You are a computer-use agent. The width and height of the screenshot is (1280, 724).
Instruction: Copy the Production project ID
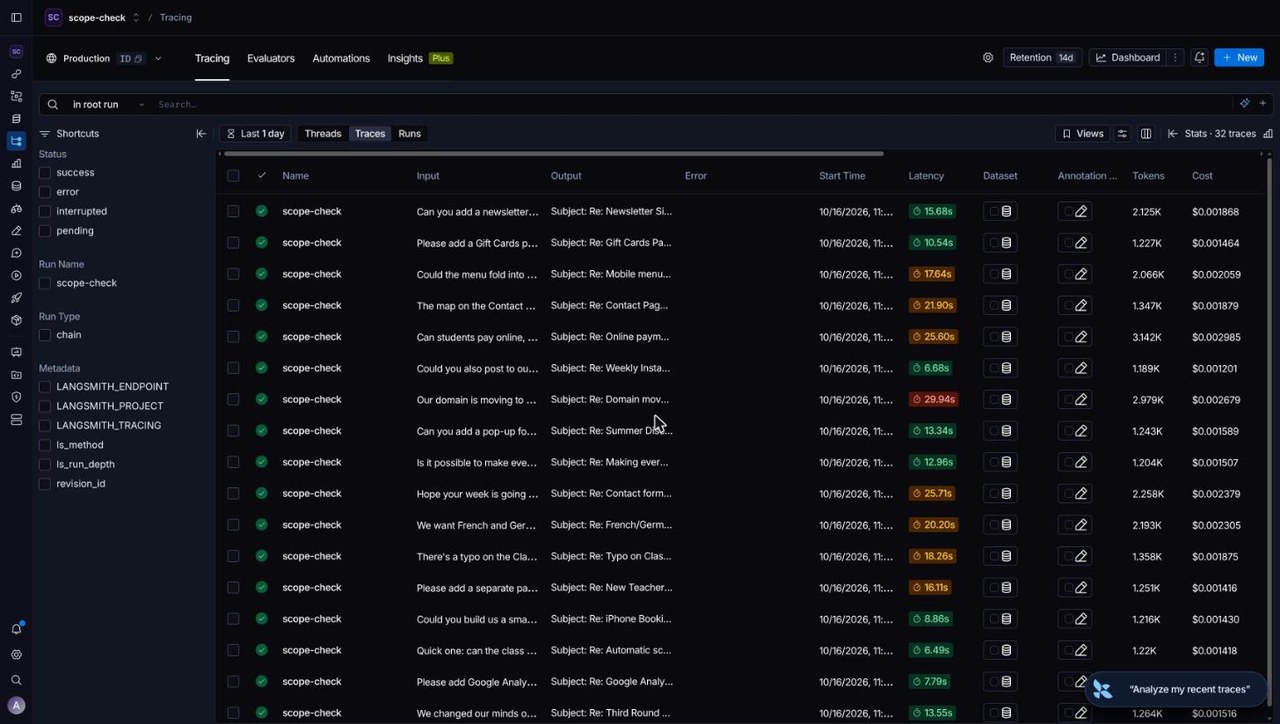click(131, 59)
